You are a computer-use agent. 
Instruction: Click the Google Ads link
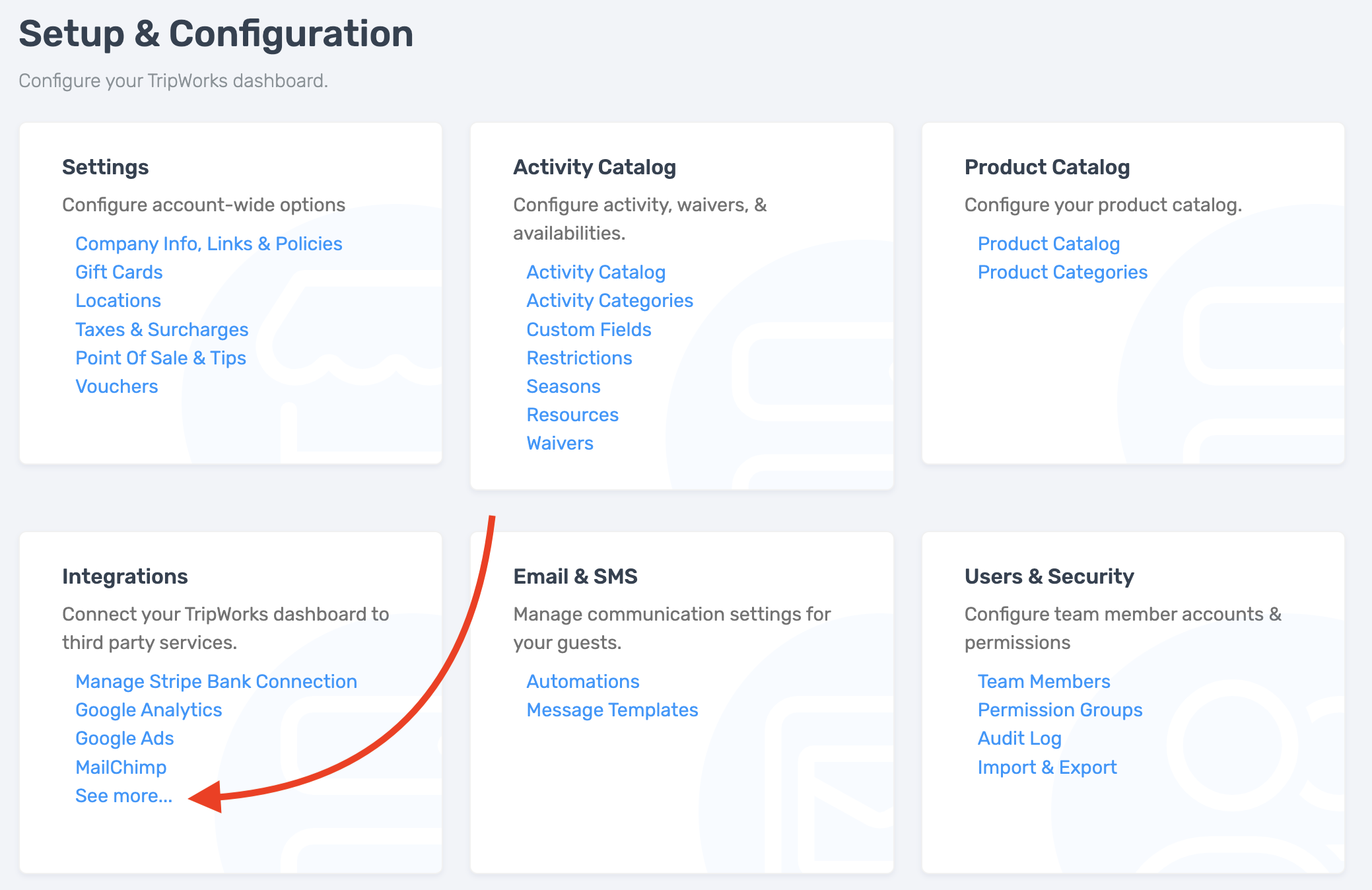124,738
